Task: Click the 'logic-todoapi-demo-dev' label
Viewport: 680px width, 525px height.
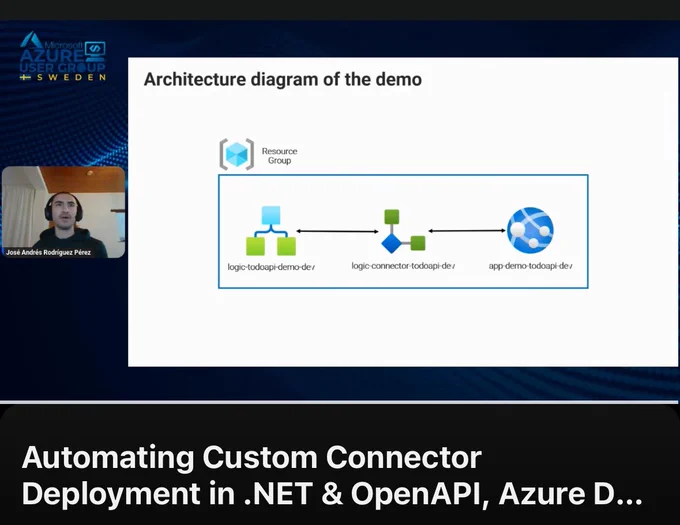Action: pyautogui.click(x=271, y=267)
